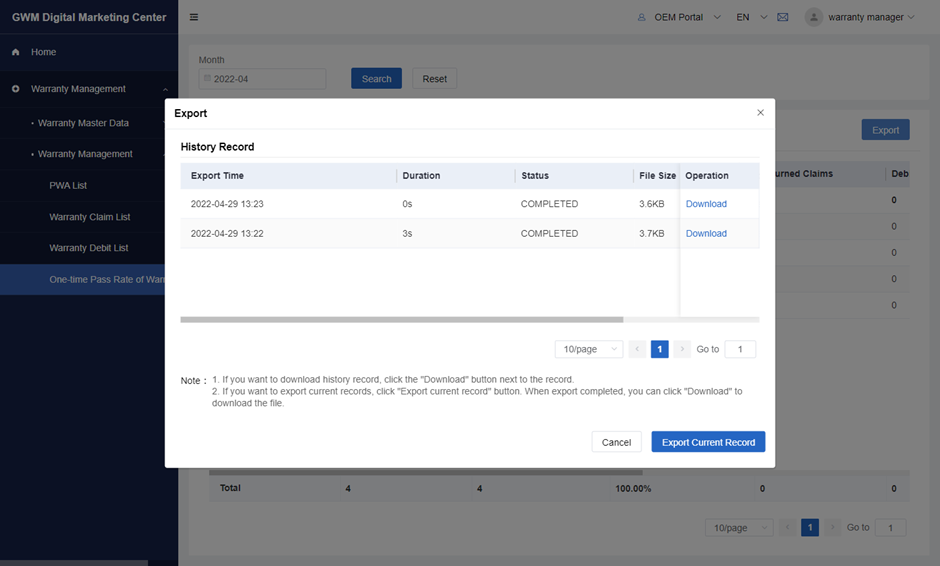940x566 pixels.
Task: Click background next page arrow
Action: click(x=832, y=528)
